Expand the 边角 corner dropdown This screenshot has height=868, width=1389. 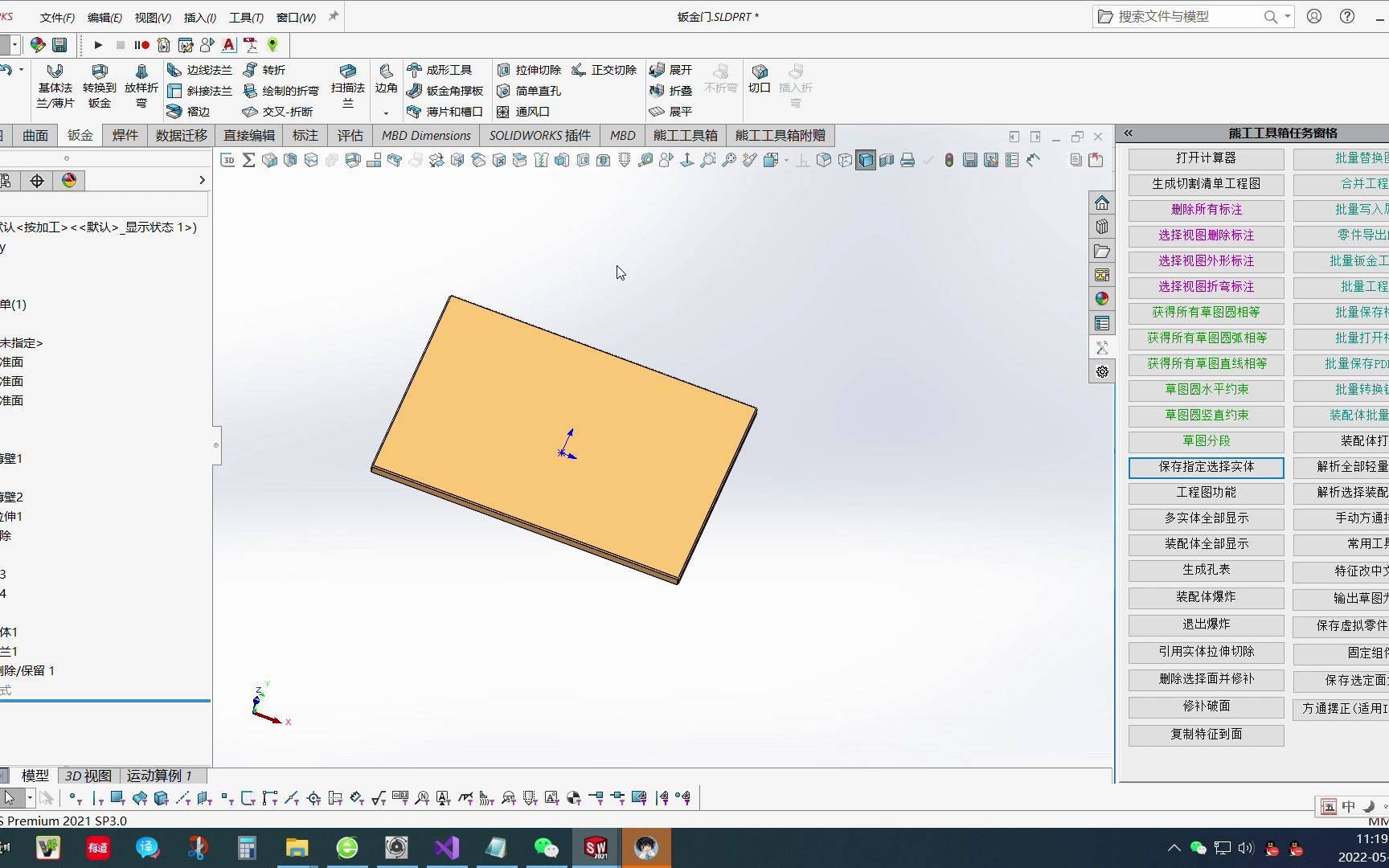coord(387,113)
